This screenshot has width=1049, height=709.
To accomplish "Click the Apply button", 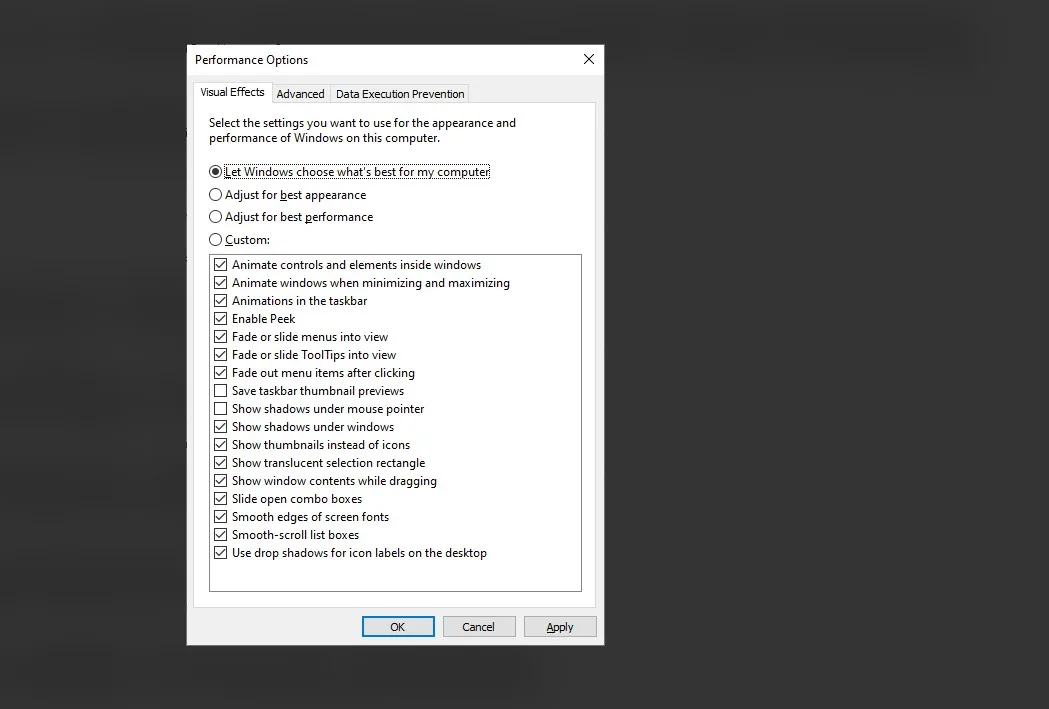I will point(560,627).
